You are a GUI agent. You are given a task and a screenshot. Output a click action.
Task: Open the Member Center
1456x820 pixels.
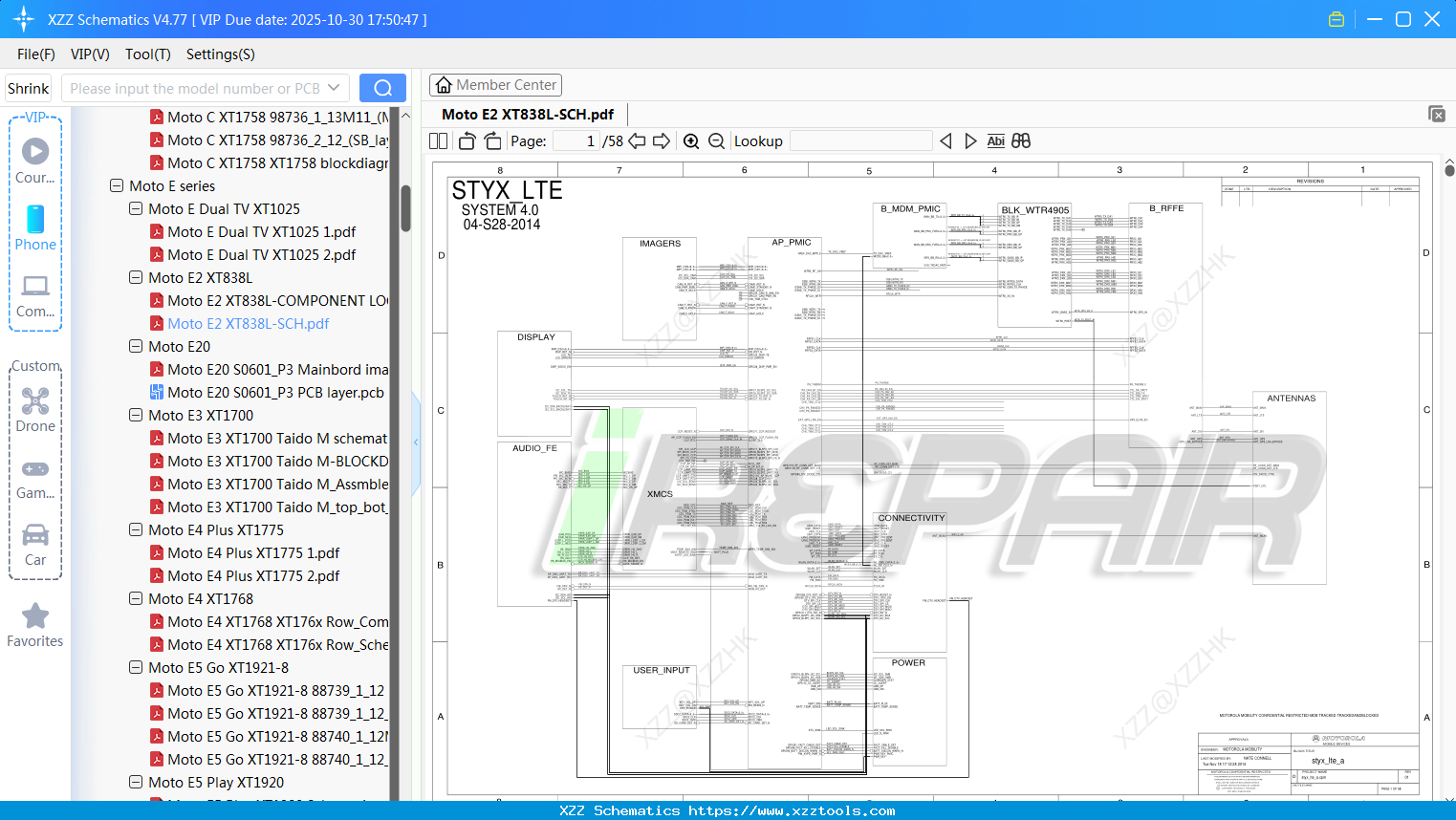[x=495, y=85]
